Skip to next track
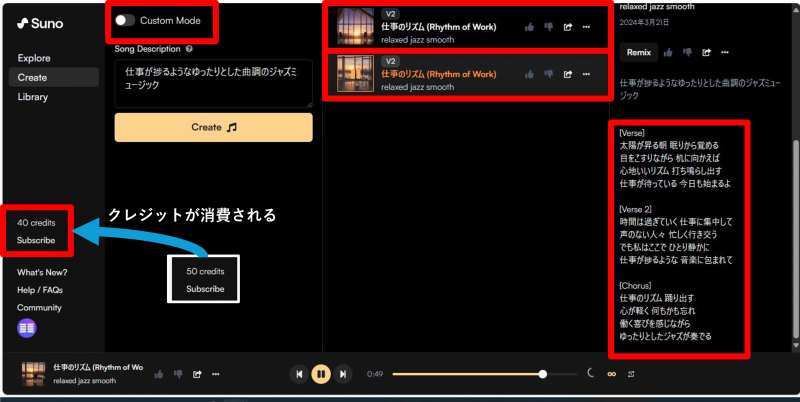The height and width of the screenshot is (402, 800). (x=343, y=374)
